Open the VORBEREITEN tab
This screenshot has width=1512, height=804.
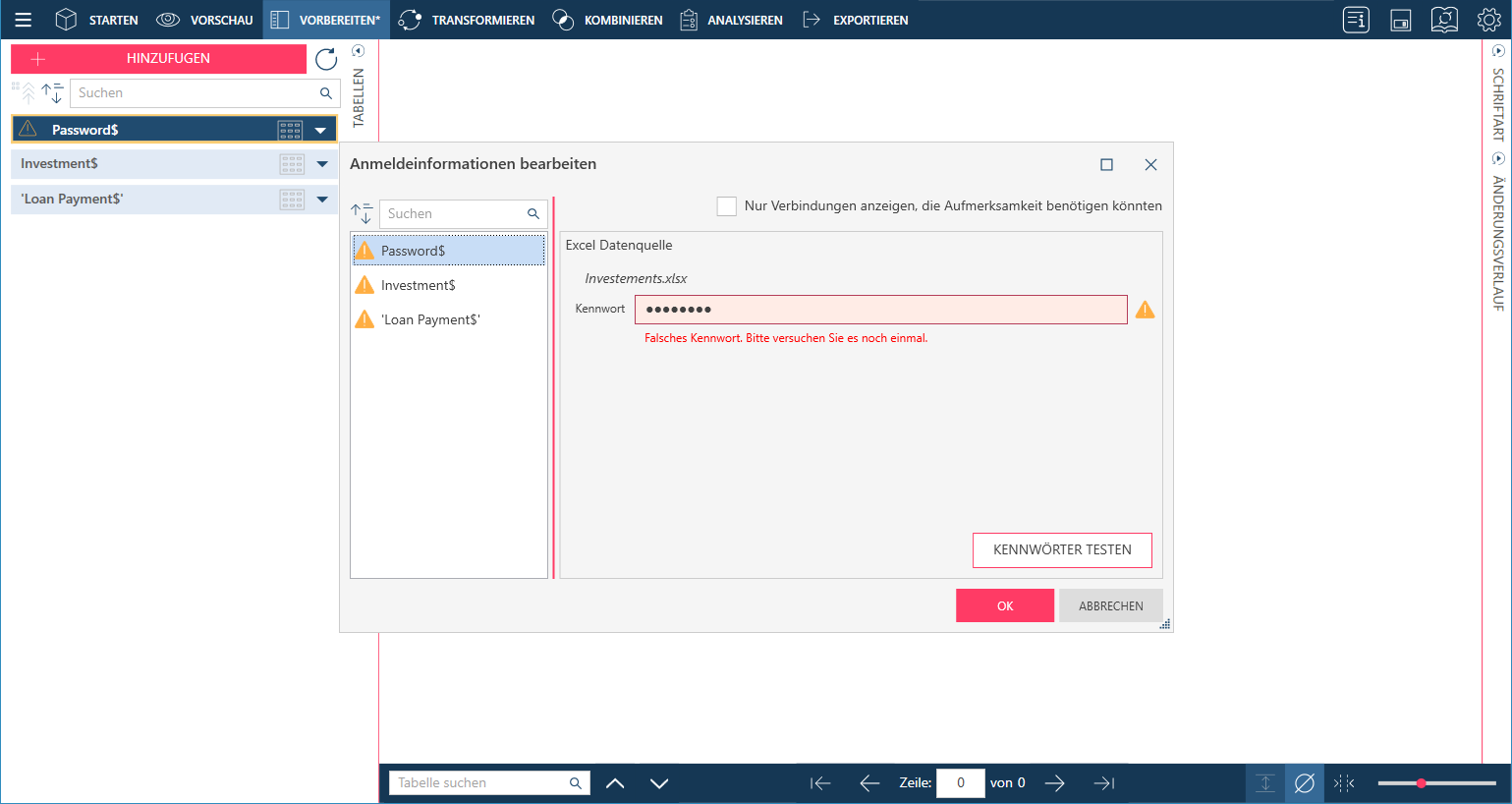(x=325, y=20)
